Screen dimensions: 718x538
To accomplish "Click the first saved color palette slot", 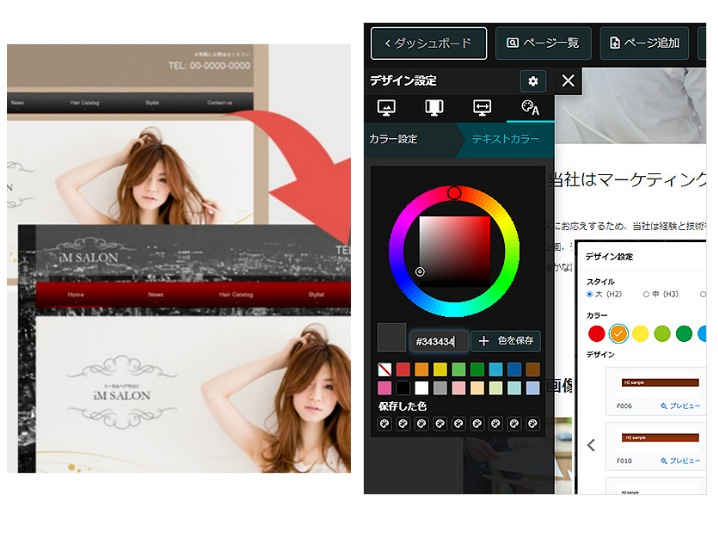I will coord(385,424).
